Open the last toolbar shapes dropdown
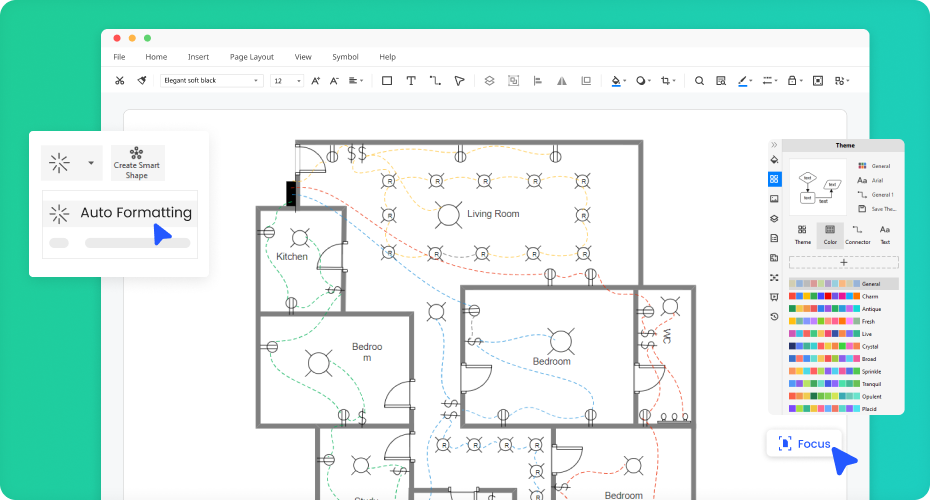This screenshot has width=930, height=500. [842, 81]
